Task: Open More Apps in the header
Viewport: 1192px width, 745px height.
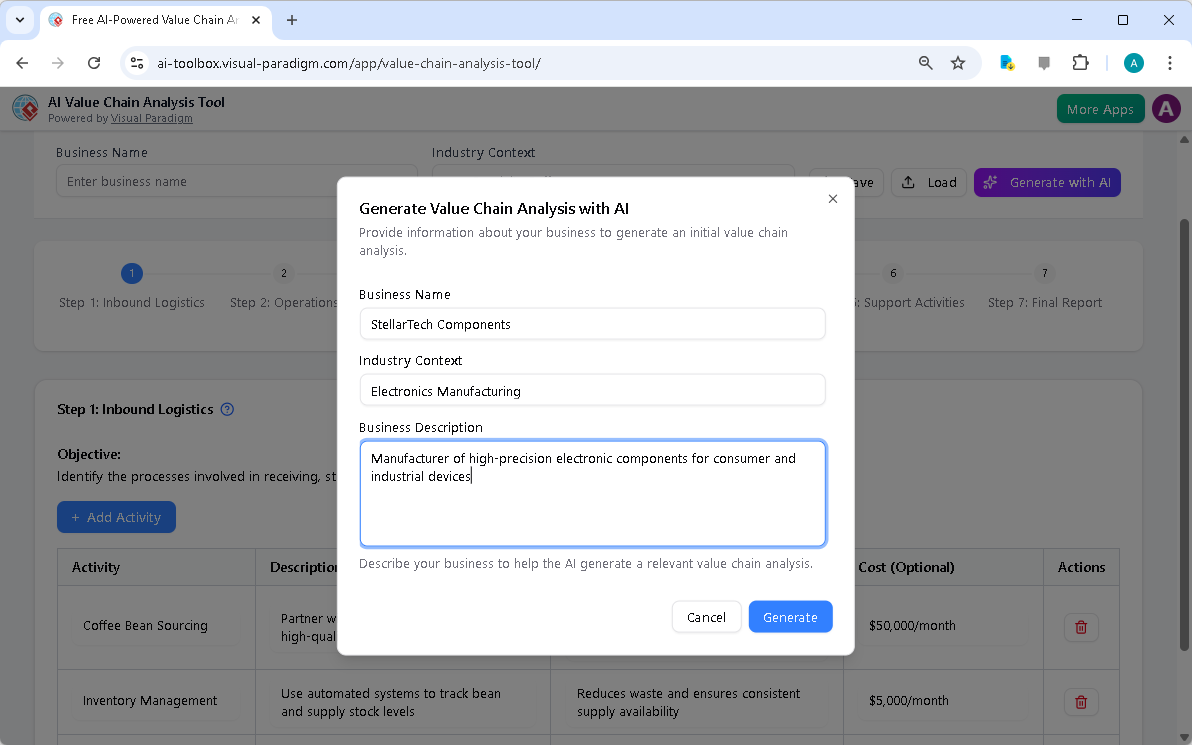Action: 1100,108
